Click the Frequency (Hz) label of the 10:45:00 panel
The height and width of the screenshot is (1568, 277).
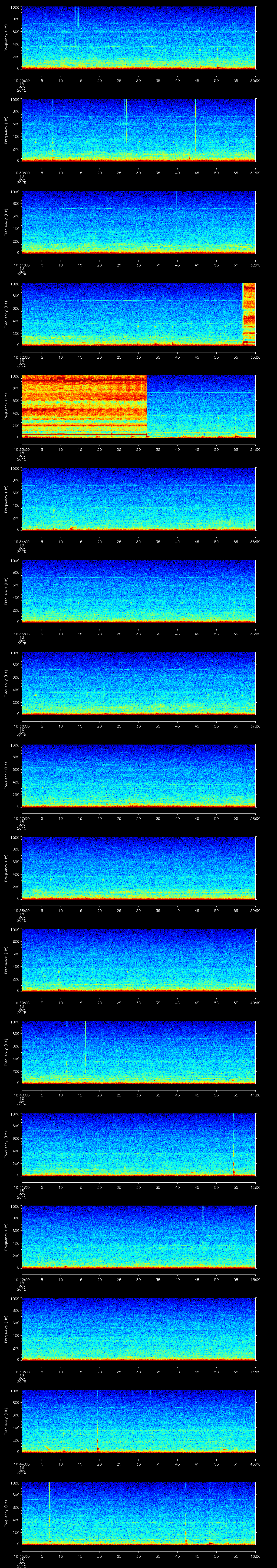point(6,1513)
